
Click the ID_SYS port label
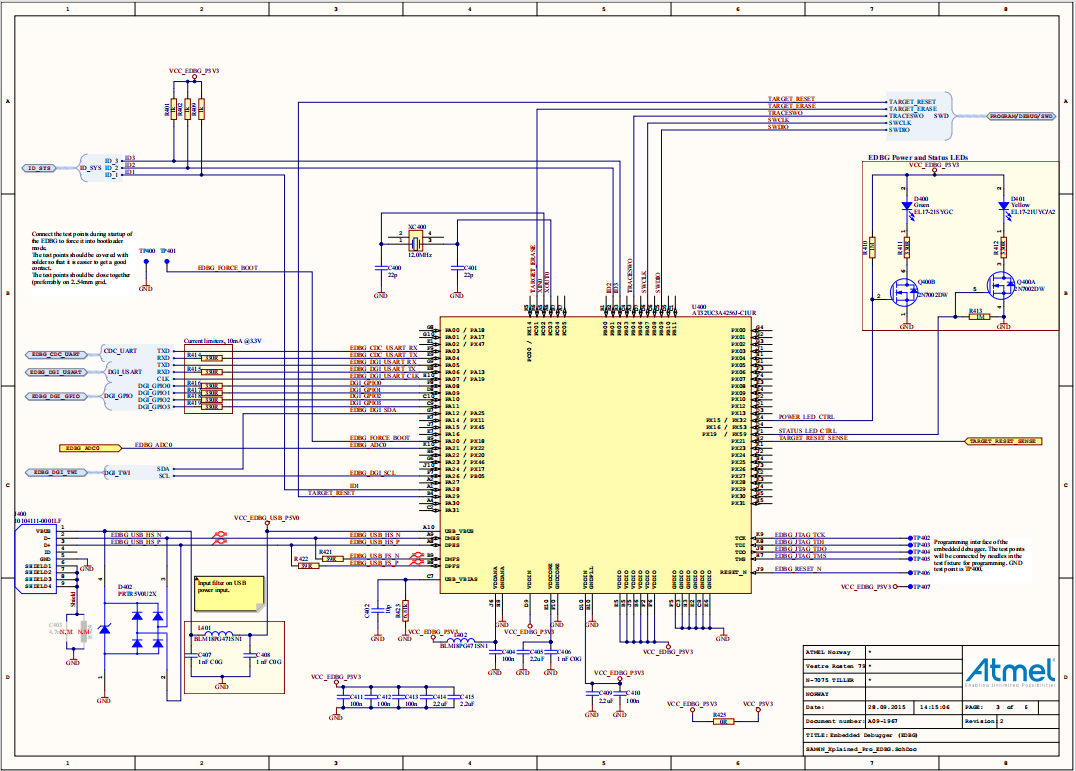pyautogui.click(x=40, y=168)
